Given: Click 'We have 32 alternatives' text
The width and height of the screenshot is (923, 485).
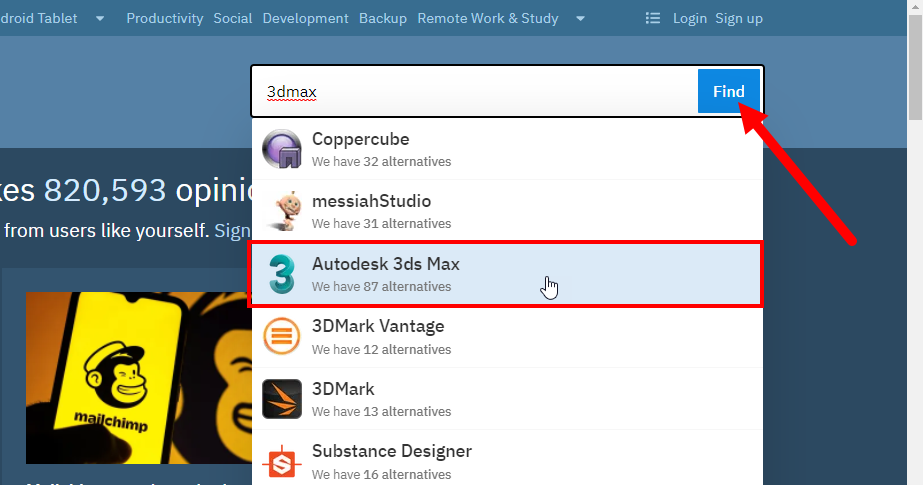Looking at the screenshot, I should [x=381, y=161].
